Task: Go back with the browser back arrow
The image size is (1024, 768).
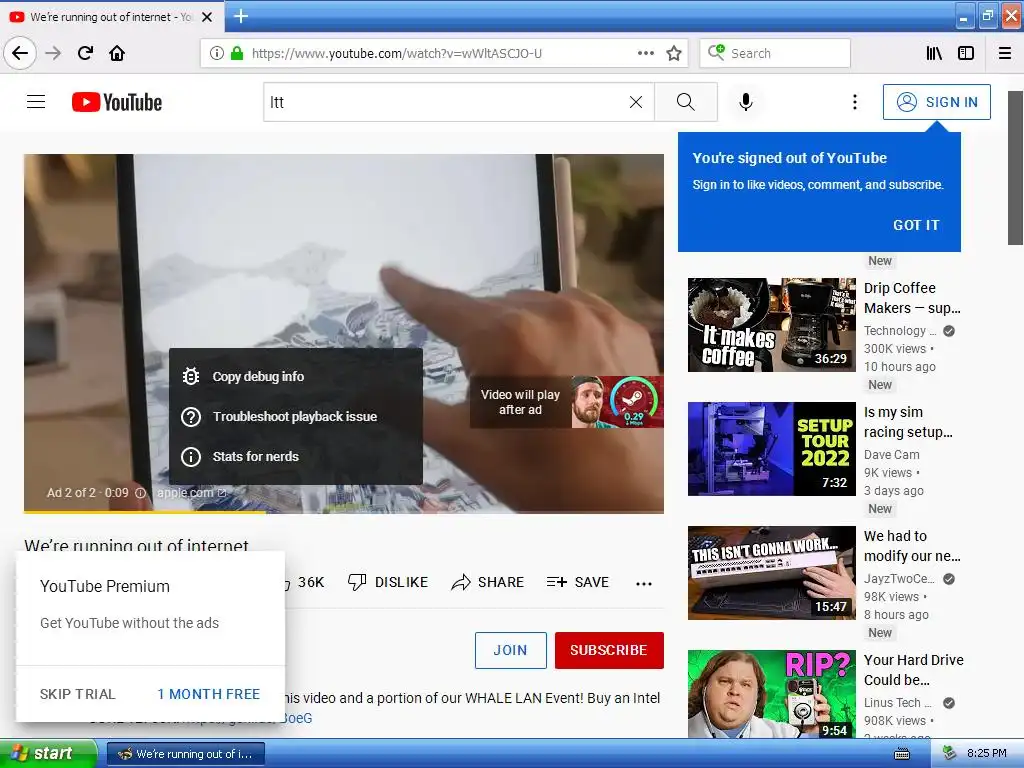Action: click(20, 53)
